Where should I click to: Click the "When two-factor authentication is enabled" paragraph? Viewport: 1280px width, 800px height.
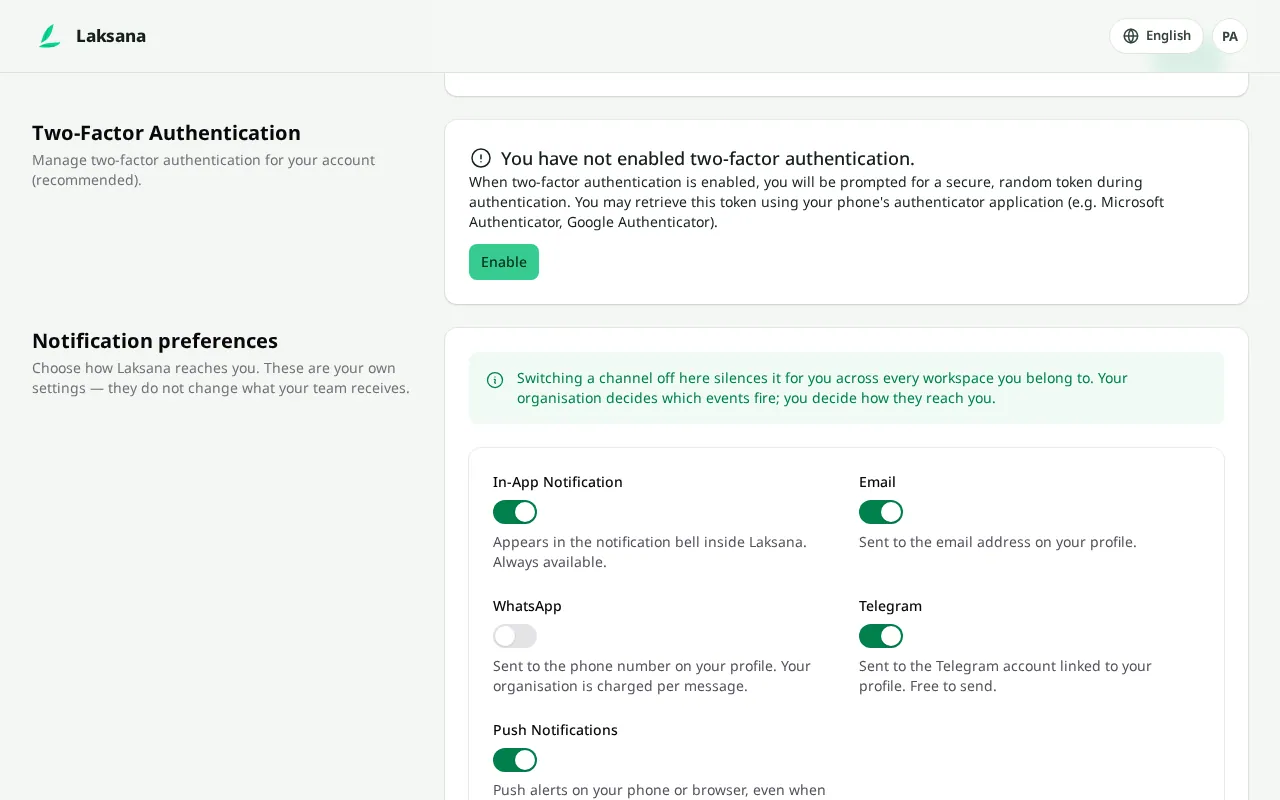click(816, 202)
